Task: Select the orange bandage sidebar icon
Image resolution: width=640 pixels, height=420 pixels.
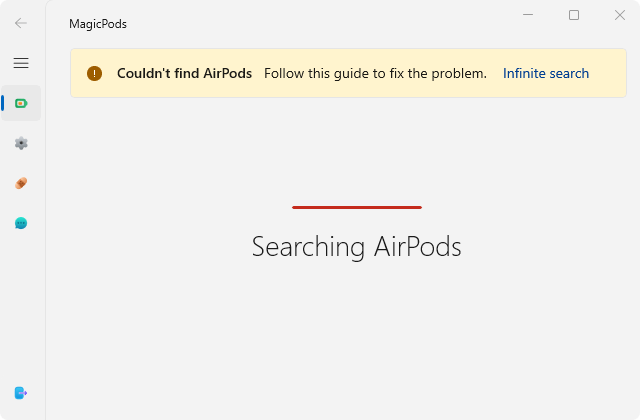Action: click(x=21, y=183)
